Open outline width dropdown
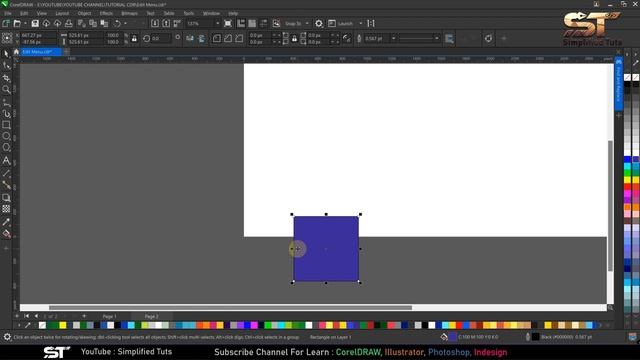640x360 pixels. pyautogui.click(x=393, y=38)
